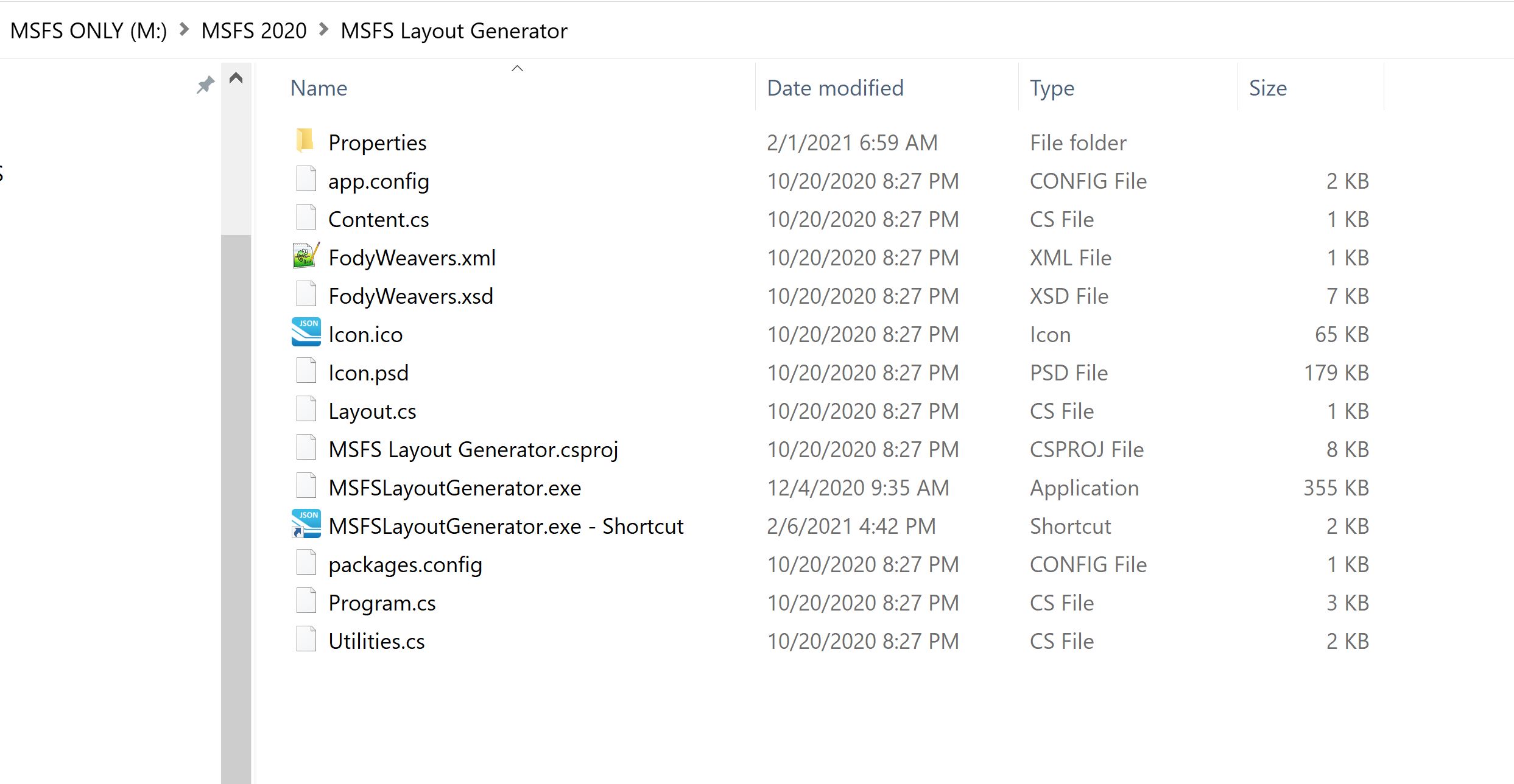The height and width of the screenshot is (784, 1514).
Task: Click the CSPROJ File type cell
Action: click(x=1086, y=450)
